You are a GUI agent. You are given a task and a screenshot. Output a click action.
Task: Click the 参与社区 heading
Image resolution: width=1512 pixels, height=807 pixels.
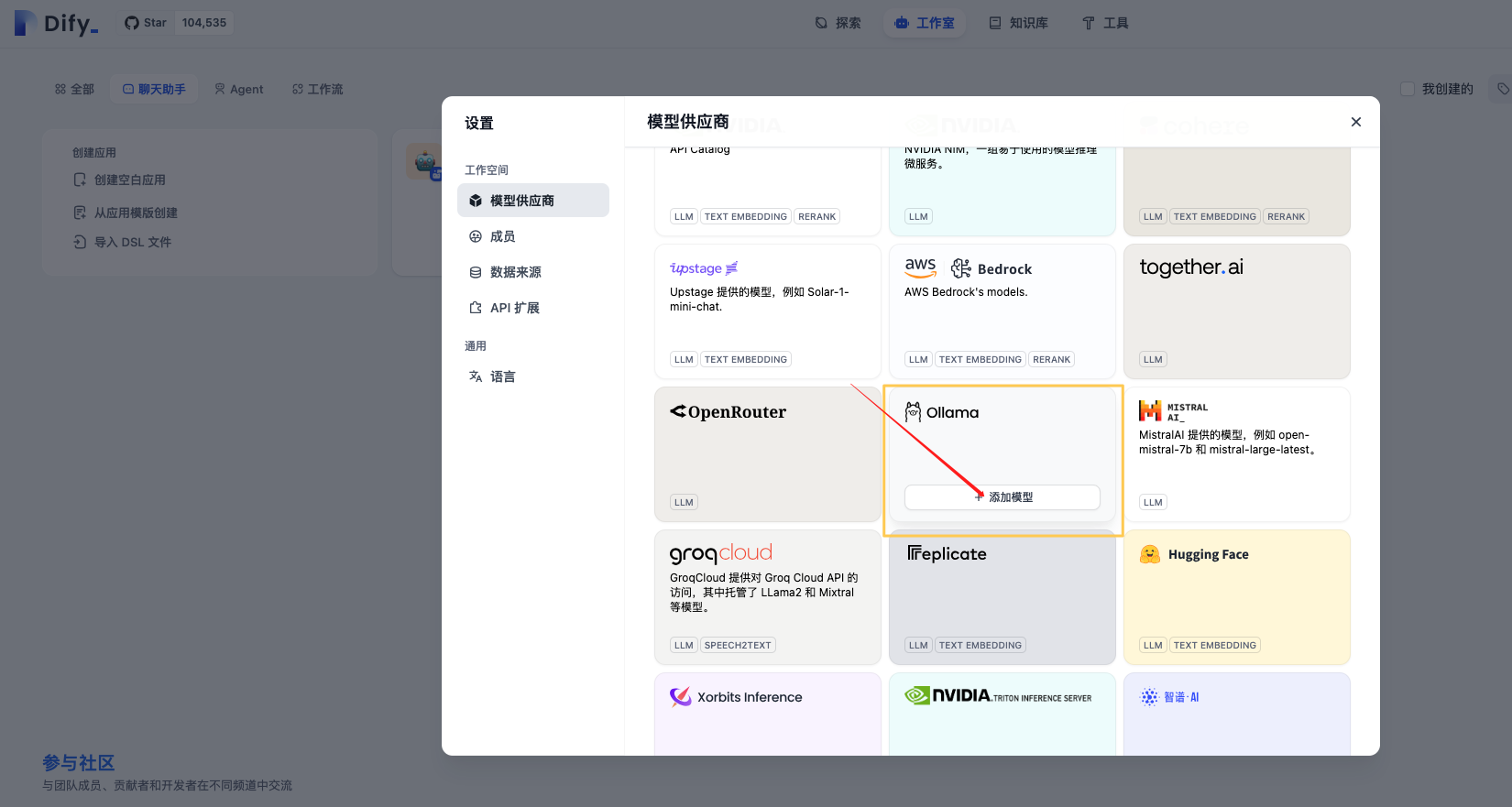[79, 762]
